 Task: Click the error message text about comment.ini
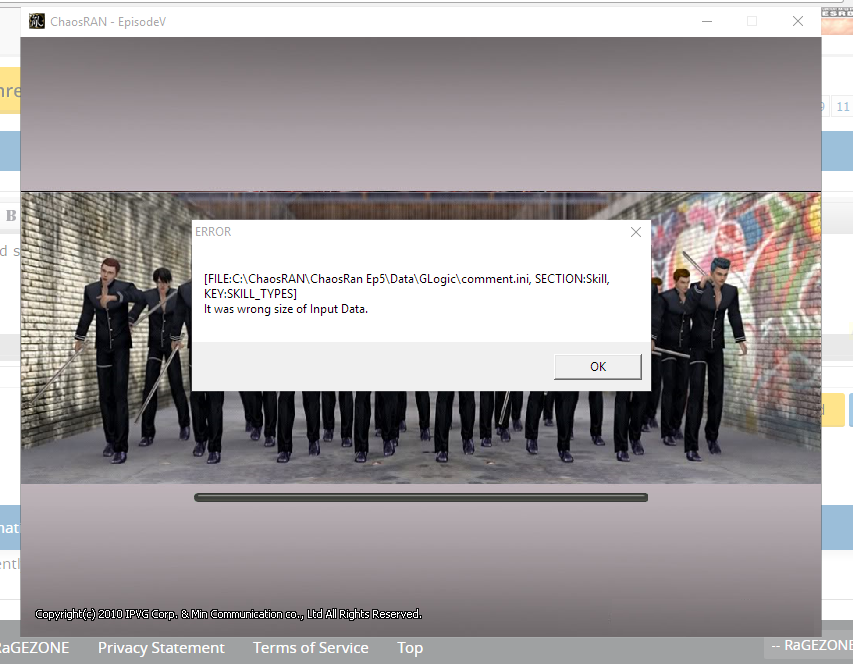click(407, 286)
